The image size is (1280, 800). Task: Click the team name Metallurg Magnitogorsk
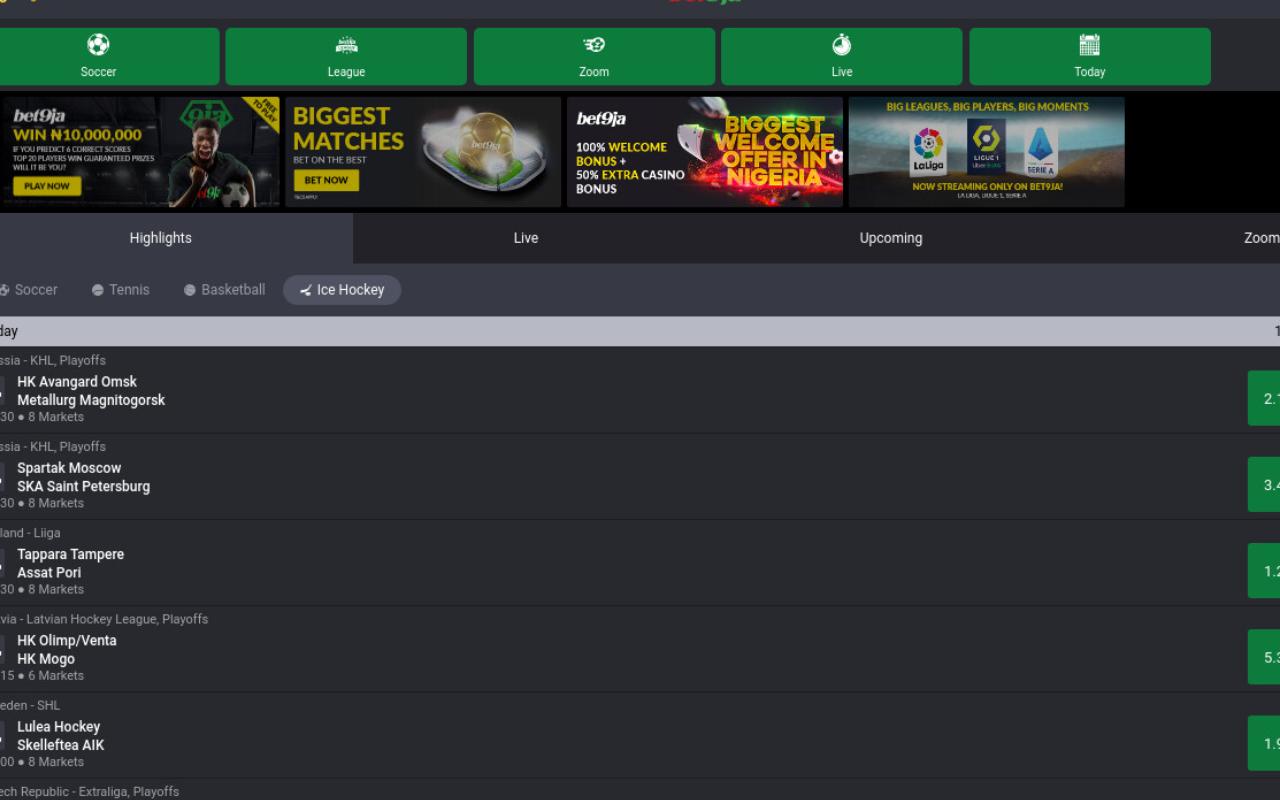[x=91, y=400]
